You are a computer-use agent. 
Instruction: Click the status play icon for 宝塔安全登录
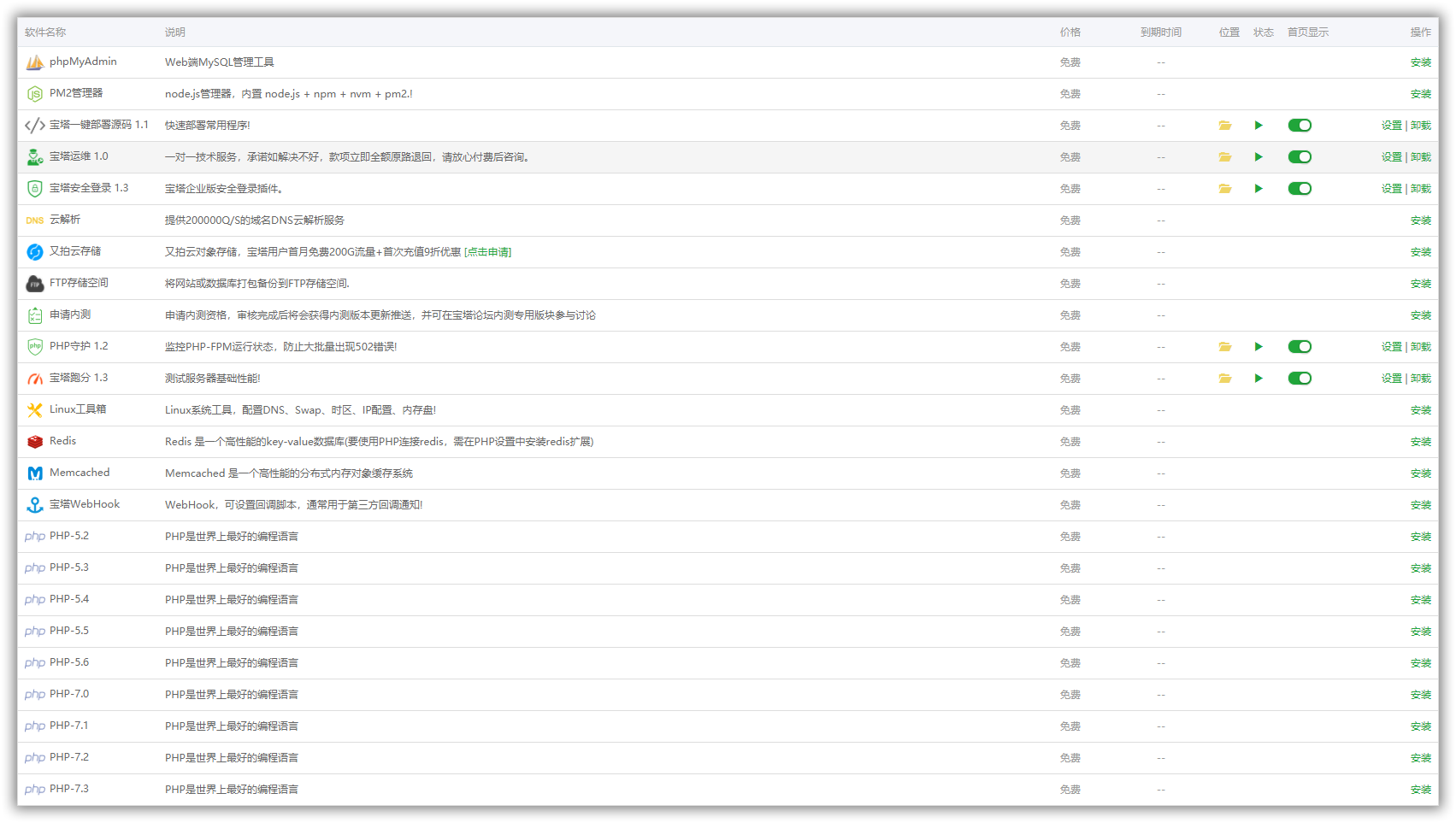pyautogui.click(x=1259, y=189)
